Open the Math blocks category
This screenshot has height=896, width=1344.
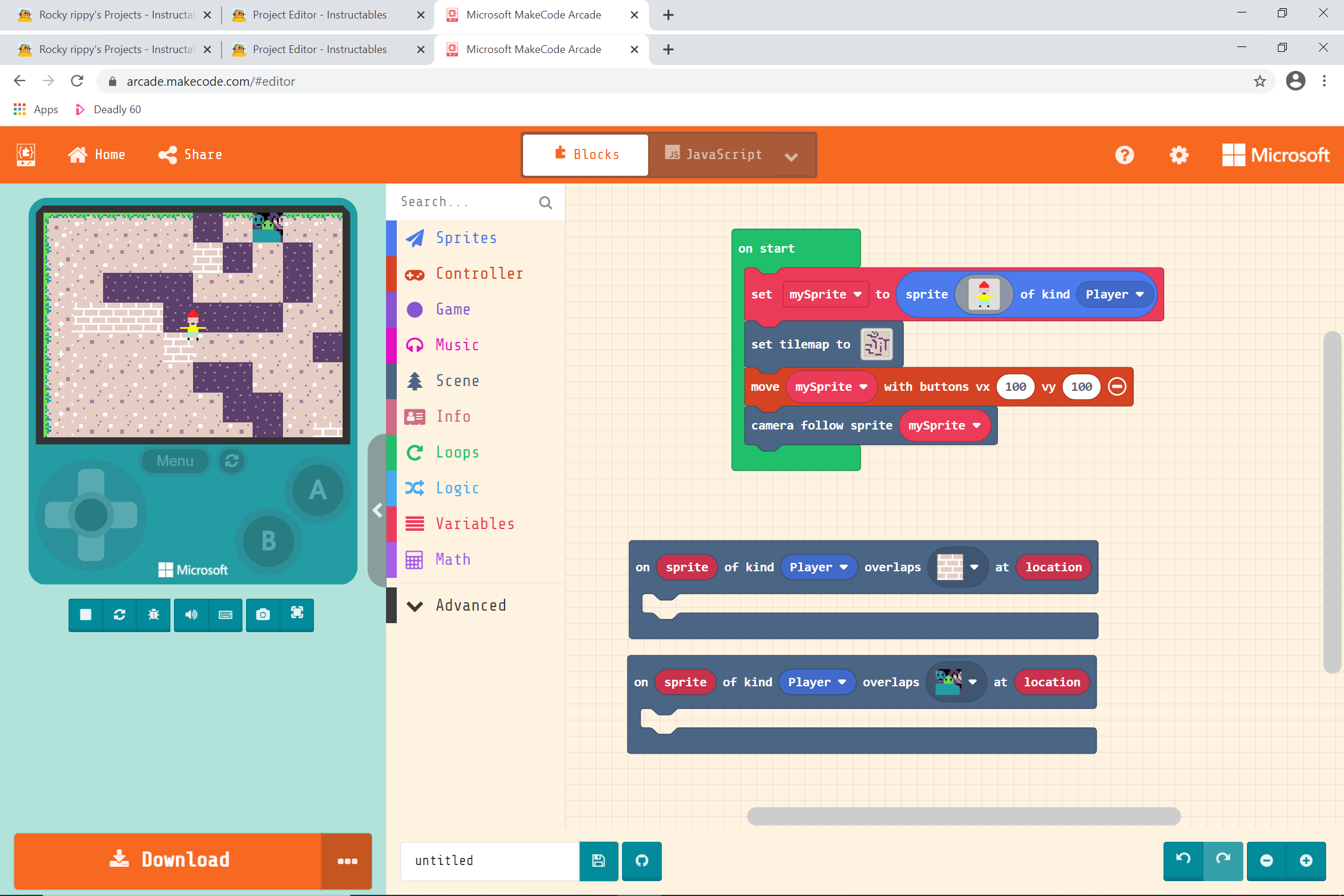[453, 559]
